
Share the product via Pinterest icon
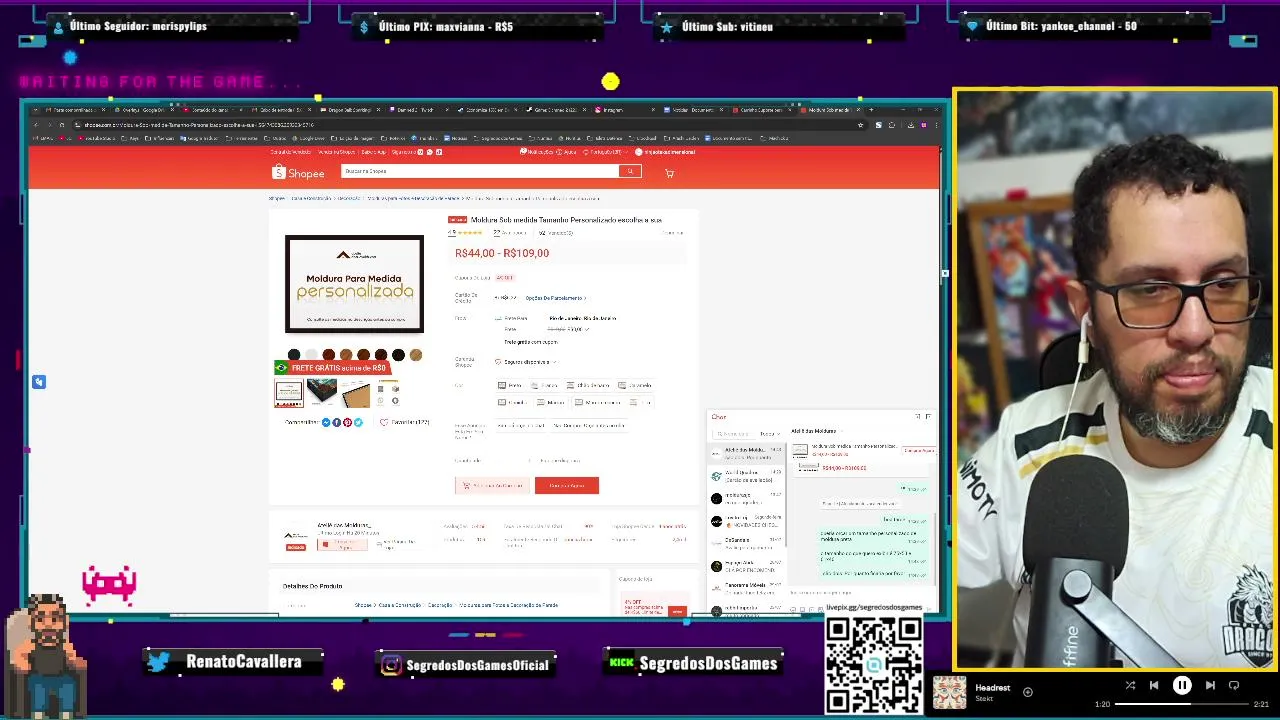[347, 423]
